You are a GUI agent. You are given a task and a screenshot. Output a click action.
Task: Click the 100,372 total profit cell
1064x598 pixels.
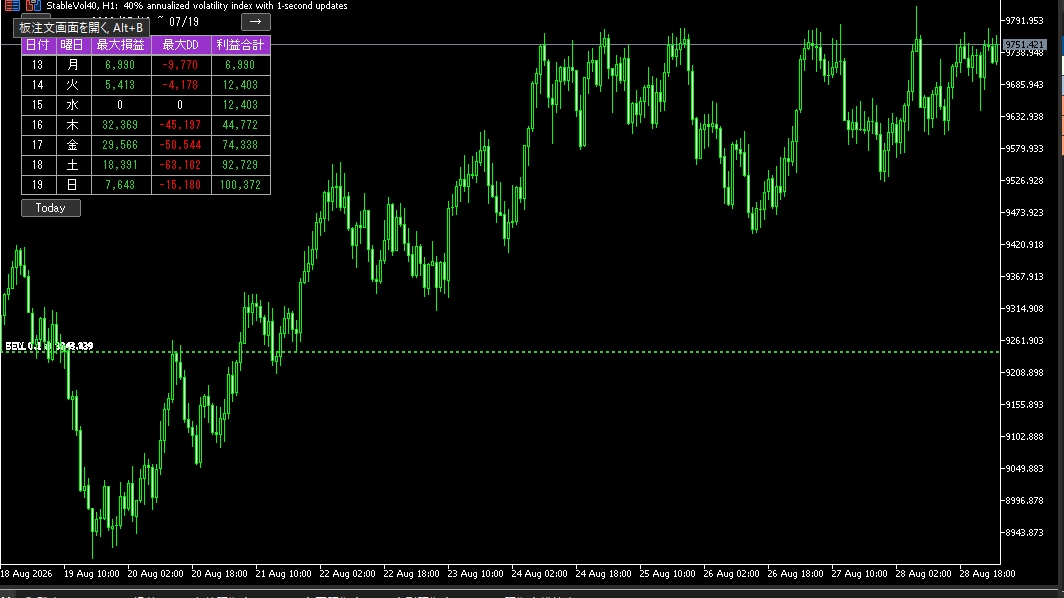(240, 185)
